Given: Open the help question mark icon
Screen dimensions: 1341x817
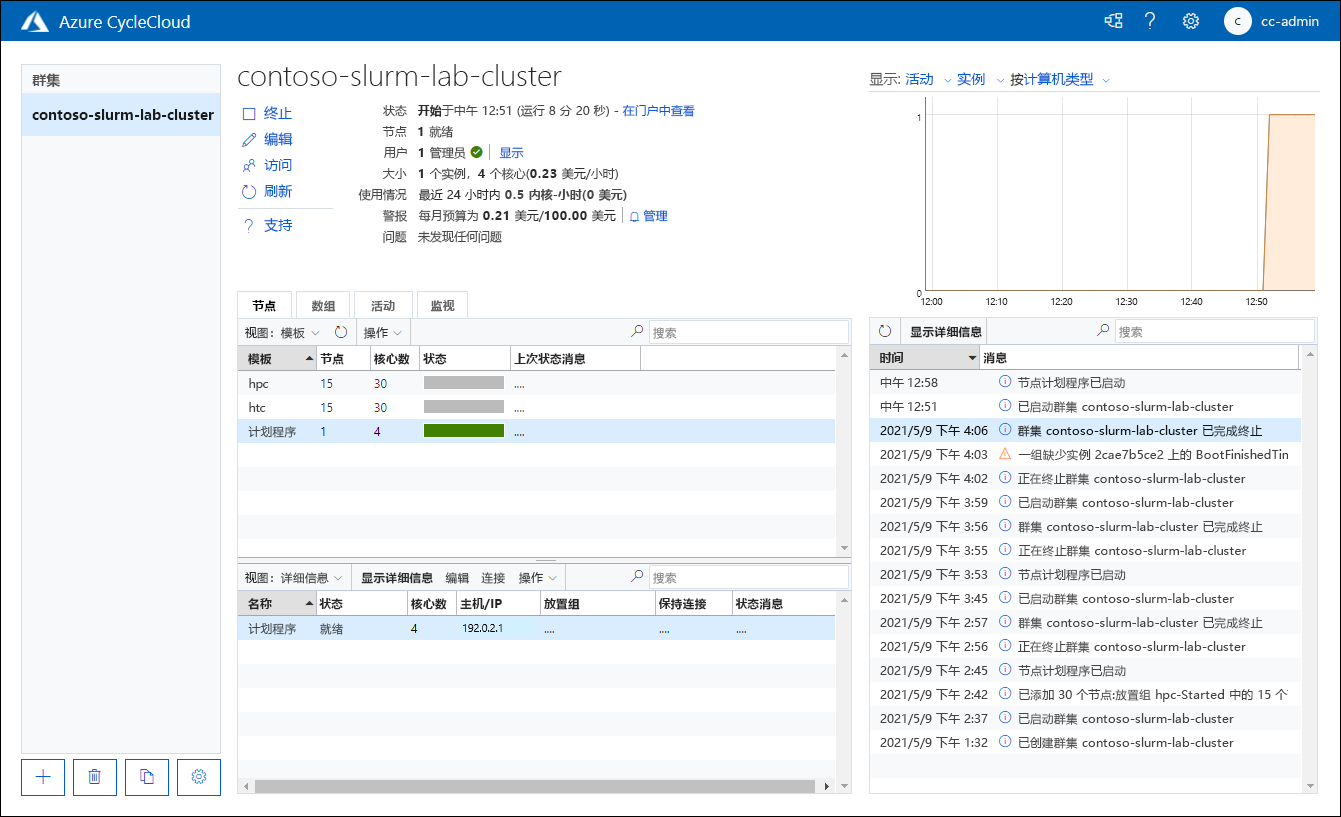Looking at the screenshot, I should [1150, 21].
